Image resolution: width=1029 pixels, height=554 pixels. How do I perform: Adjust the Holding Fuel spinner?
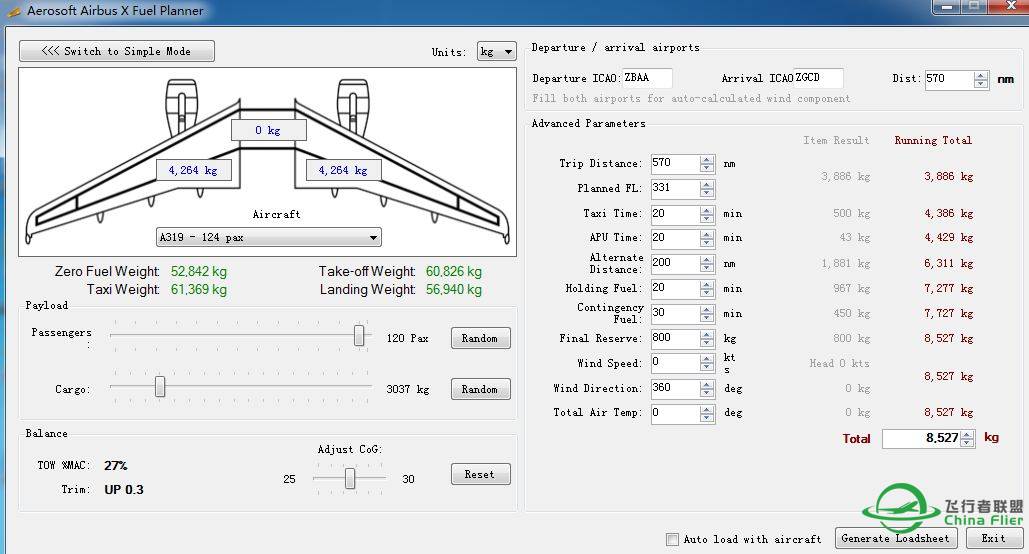click(x=707, y=289)
